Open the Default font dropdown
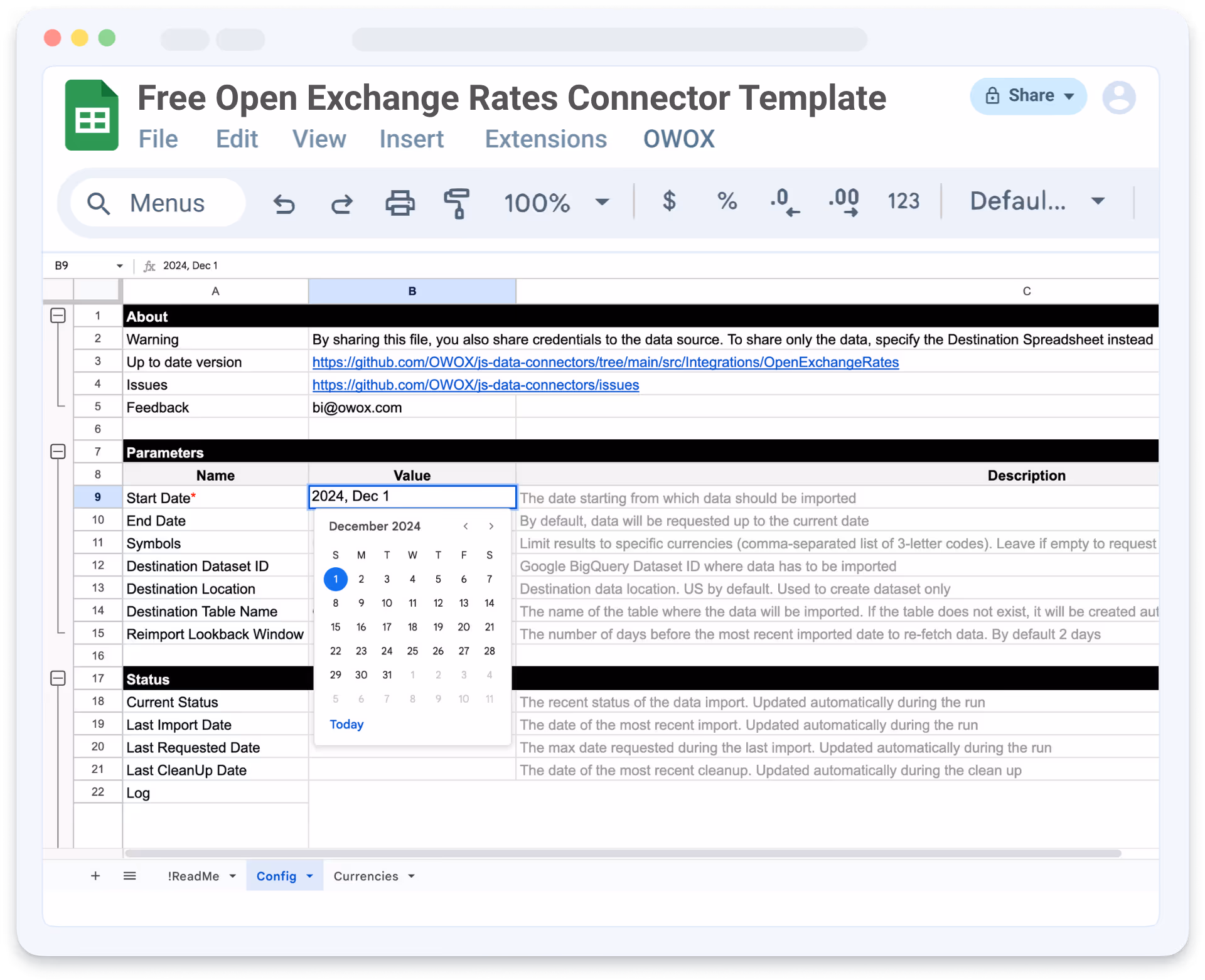This screenshot has width=1205, height=980. 1037,201
